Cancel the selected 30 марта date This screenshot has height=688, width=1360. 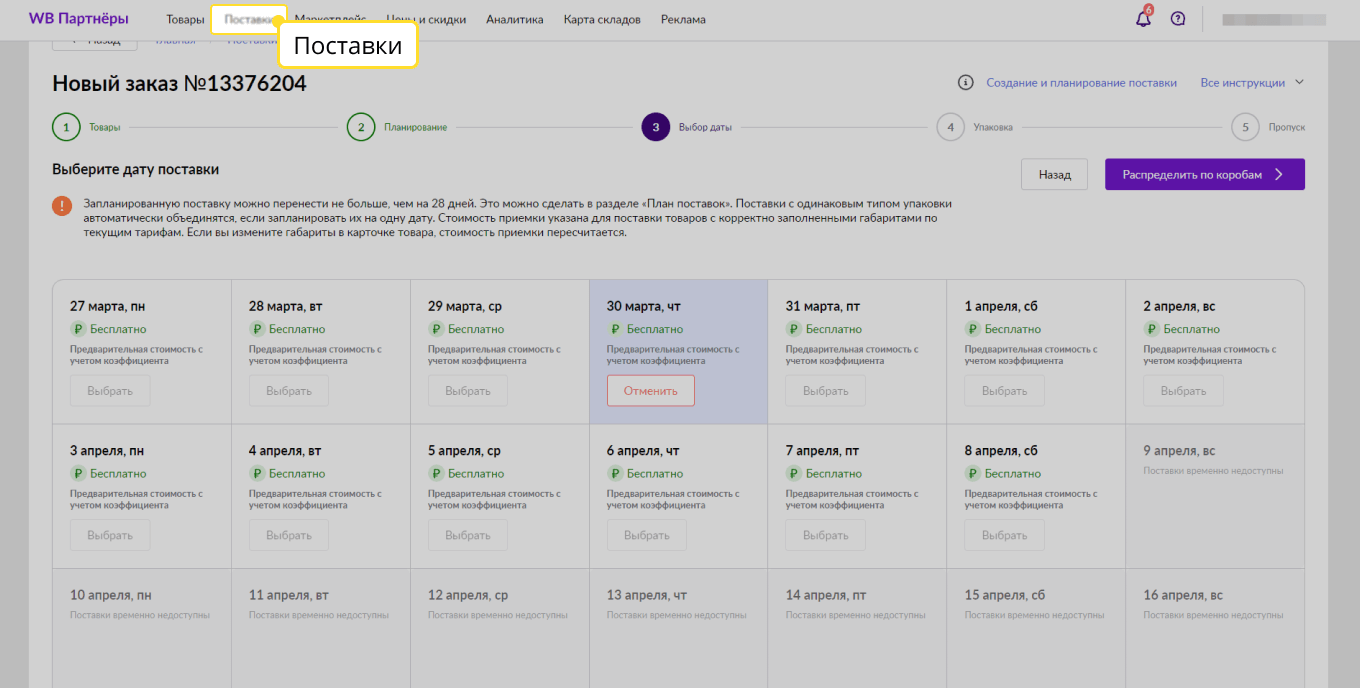pyautogui.click(x=650, y=391)
